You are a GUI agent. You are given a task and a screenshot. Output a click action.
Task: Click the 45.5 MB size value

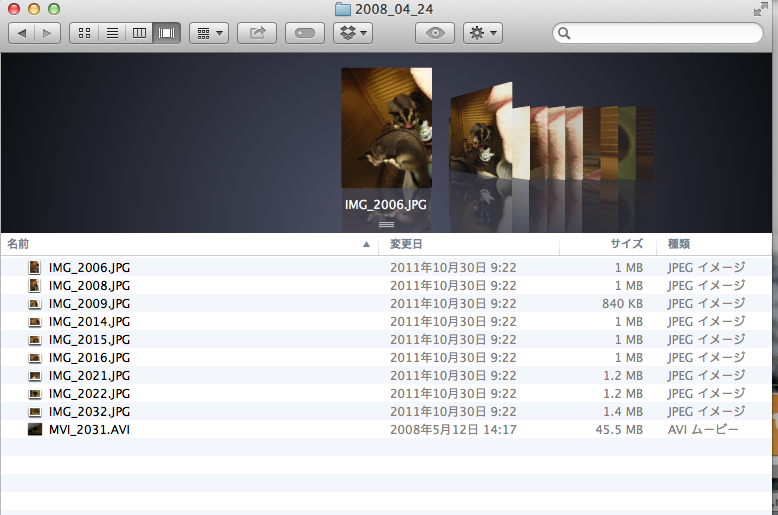[x=619, y=430]
